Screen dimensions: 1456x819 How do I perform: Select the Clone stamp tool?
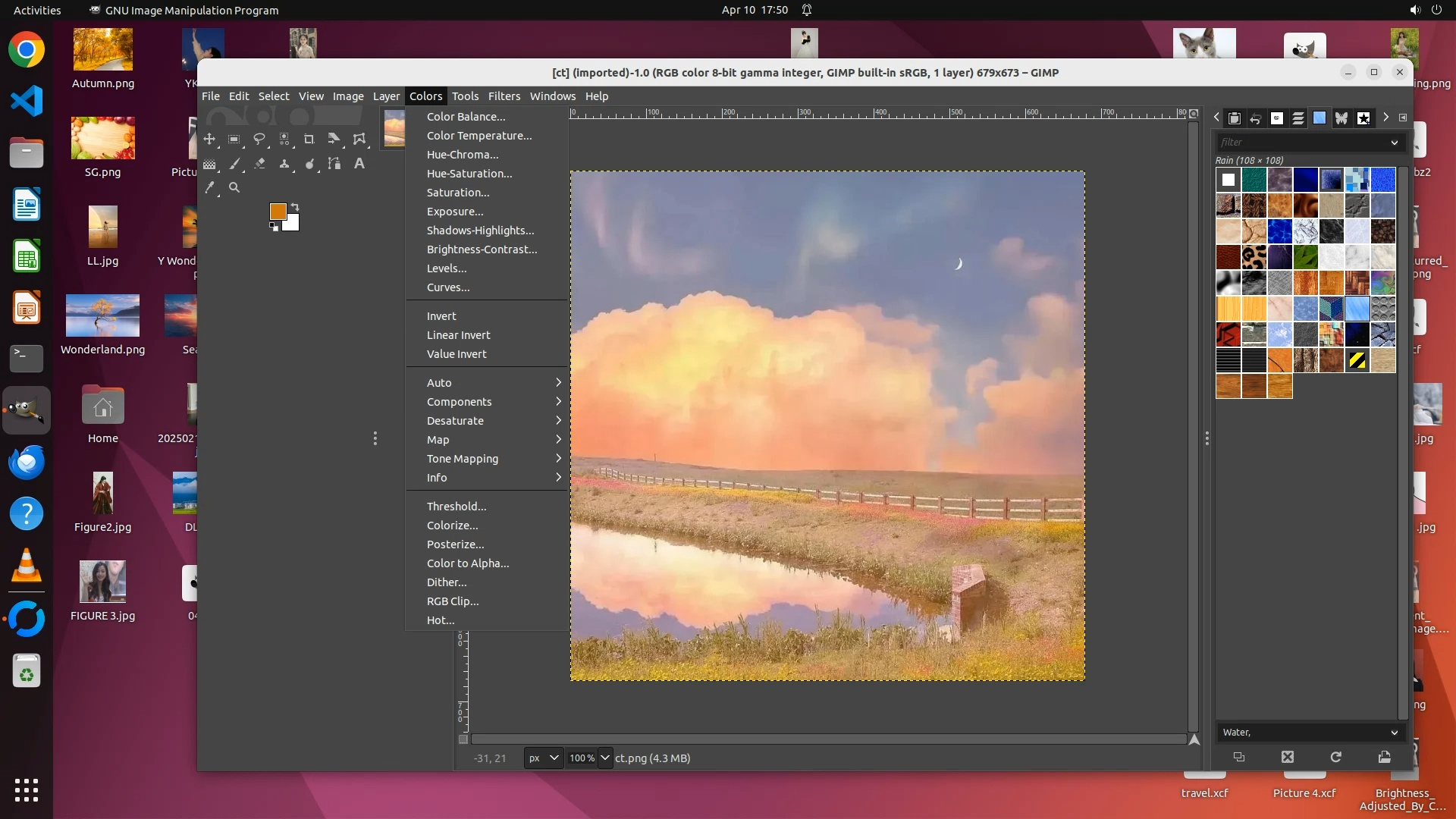284,164
